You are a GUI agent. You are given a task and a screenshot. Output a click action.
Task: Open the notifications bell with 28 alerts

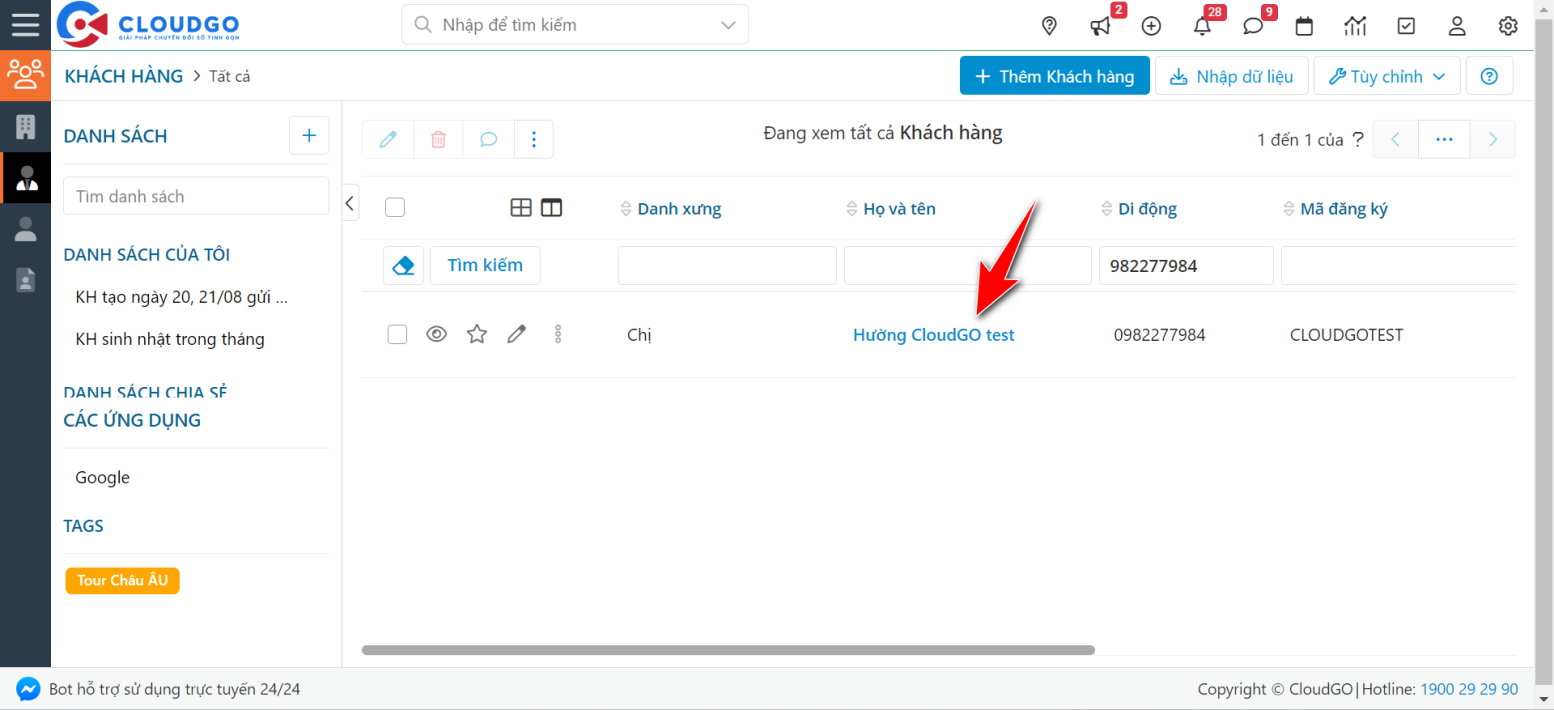tap(1202, 25)
